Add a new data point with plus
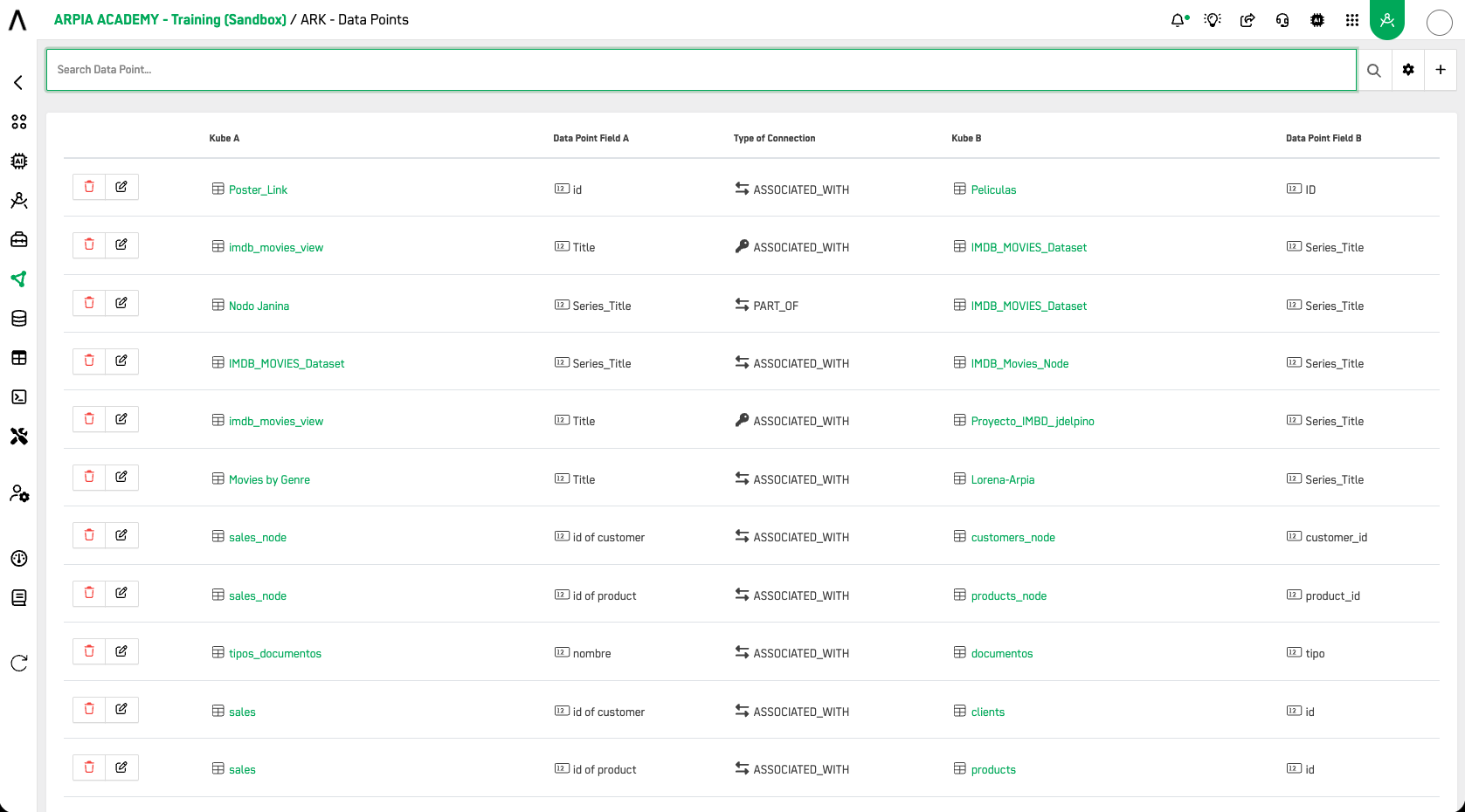Image resolution: width=1465 pixels, height=812 pixels. pyautogui.click(x=1441, y=70)
